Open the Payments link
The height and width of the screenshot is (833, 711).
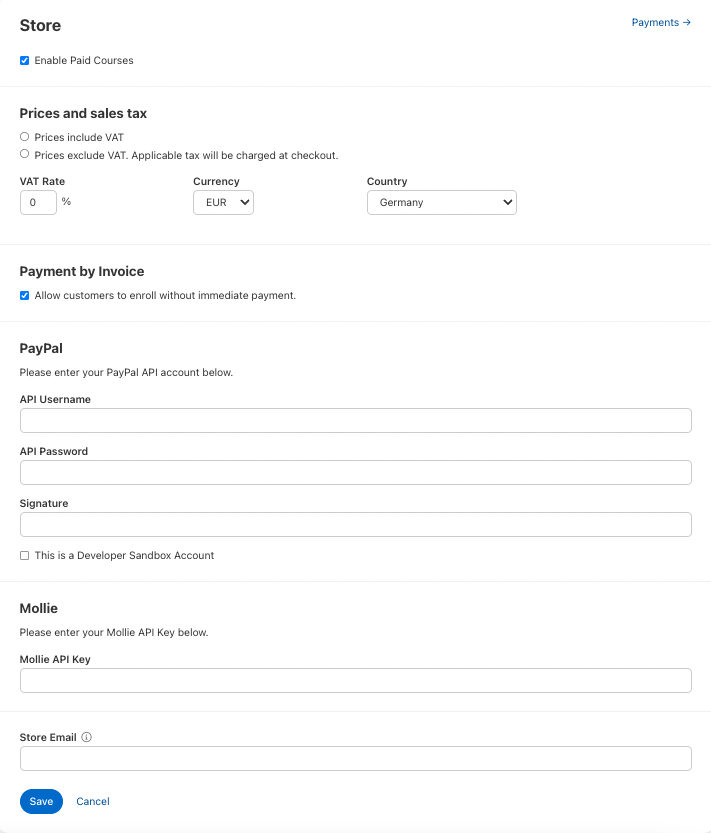point(661,23)
